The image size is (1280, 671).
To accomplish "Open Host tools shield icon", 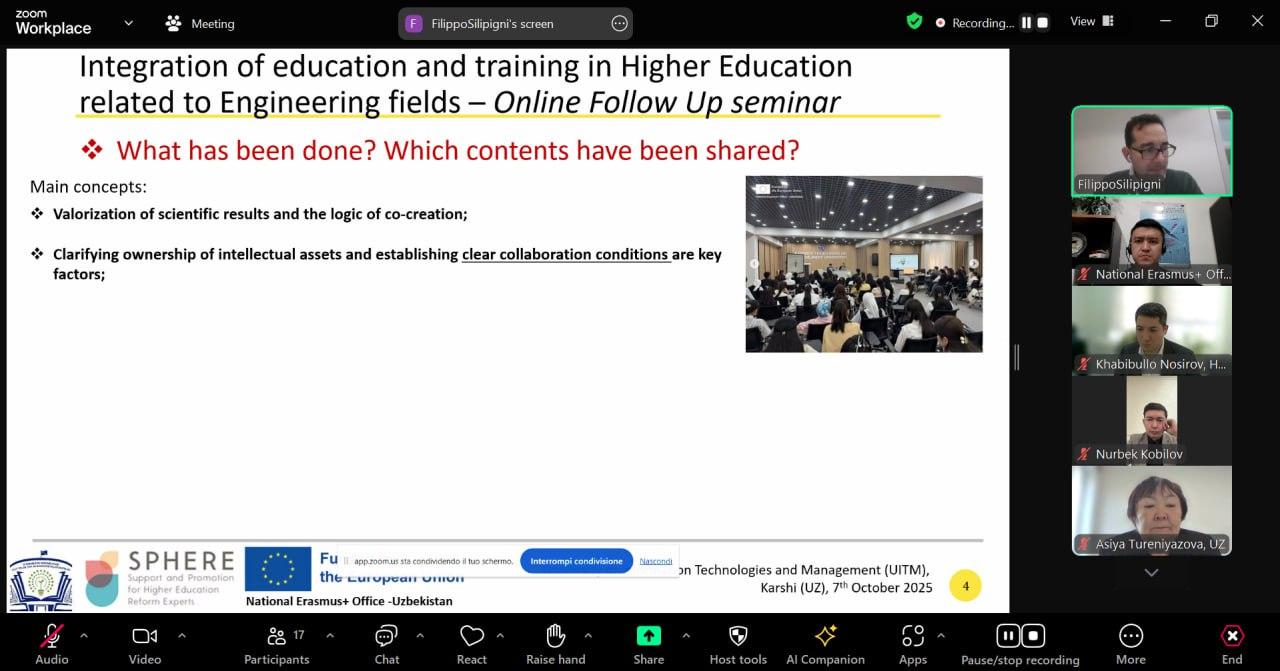I will [738, 637].
